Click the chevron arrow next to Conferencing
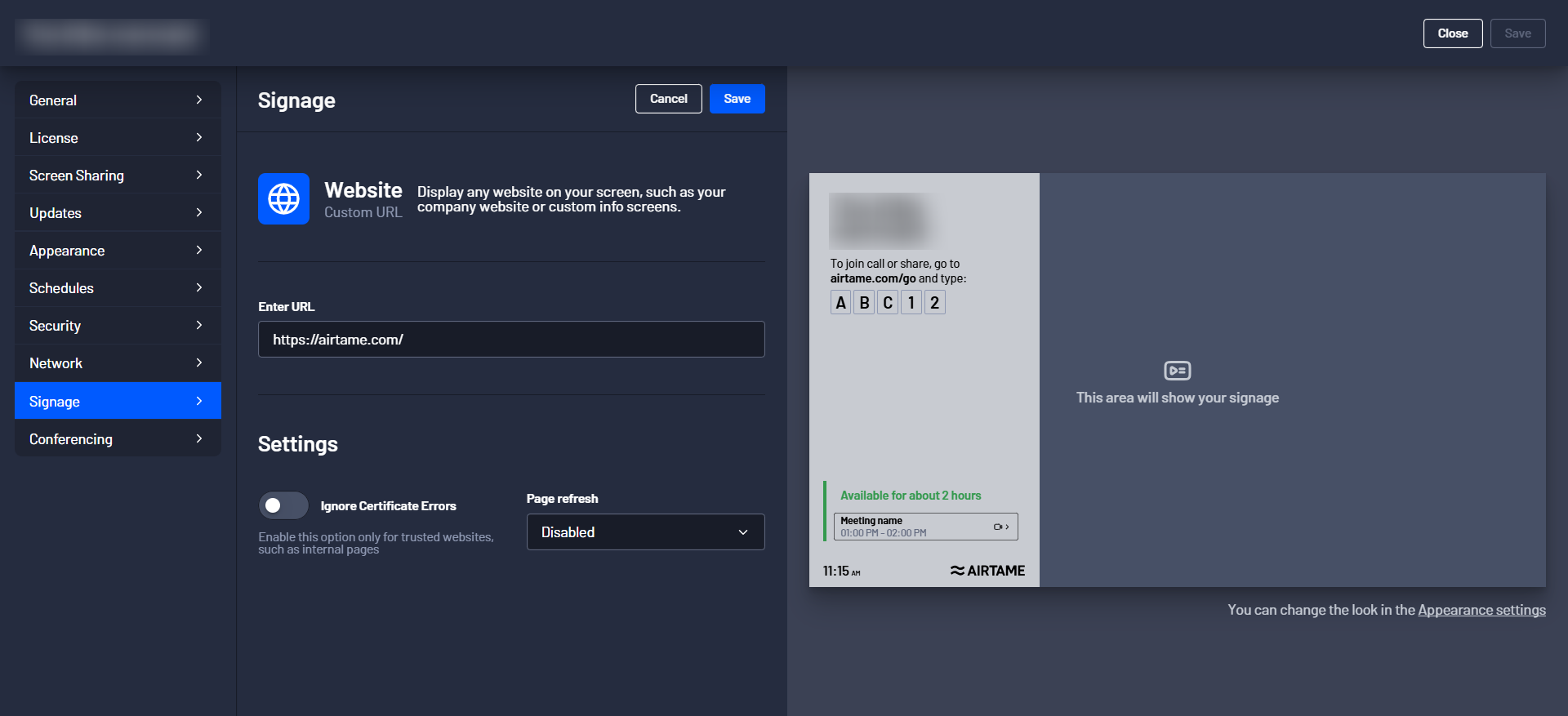Viewport: 1568px width, 716px height. pos(199,438)
